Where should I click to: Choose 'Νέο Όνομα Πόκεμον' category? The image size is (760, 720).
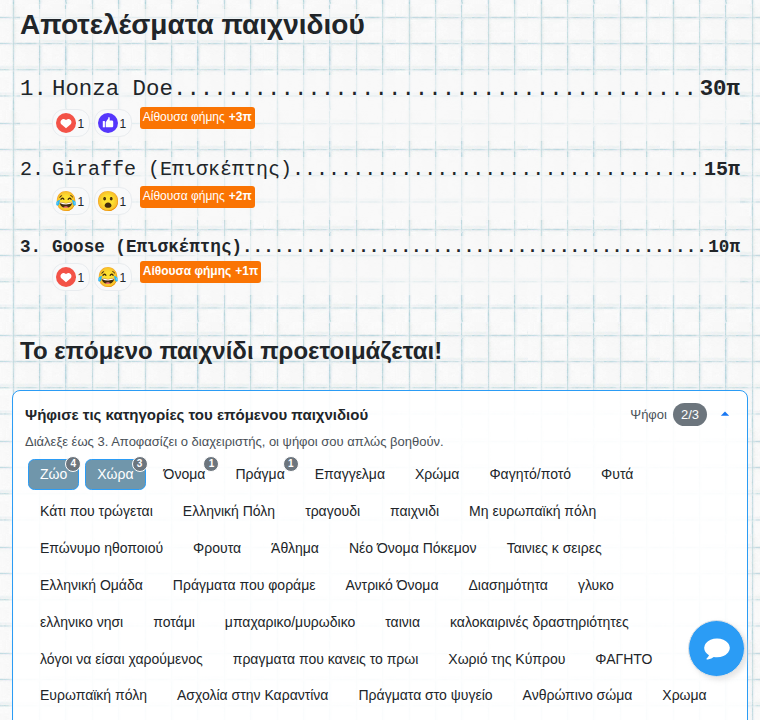pyautogui.click(x=413, y=548)
